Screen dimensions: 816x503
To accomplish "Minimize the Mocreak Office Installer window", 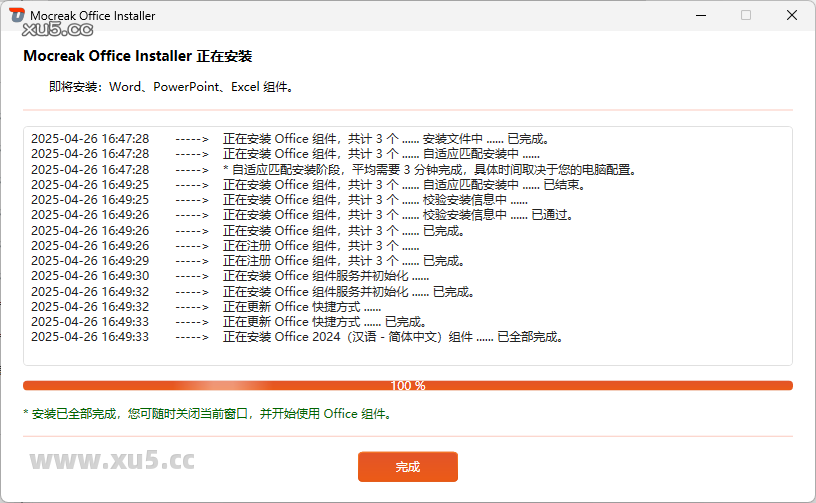I will 700,16.
